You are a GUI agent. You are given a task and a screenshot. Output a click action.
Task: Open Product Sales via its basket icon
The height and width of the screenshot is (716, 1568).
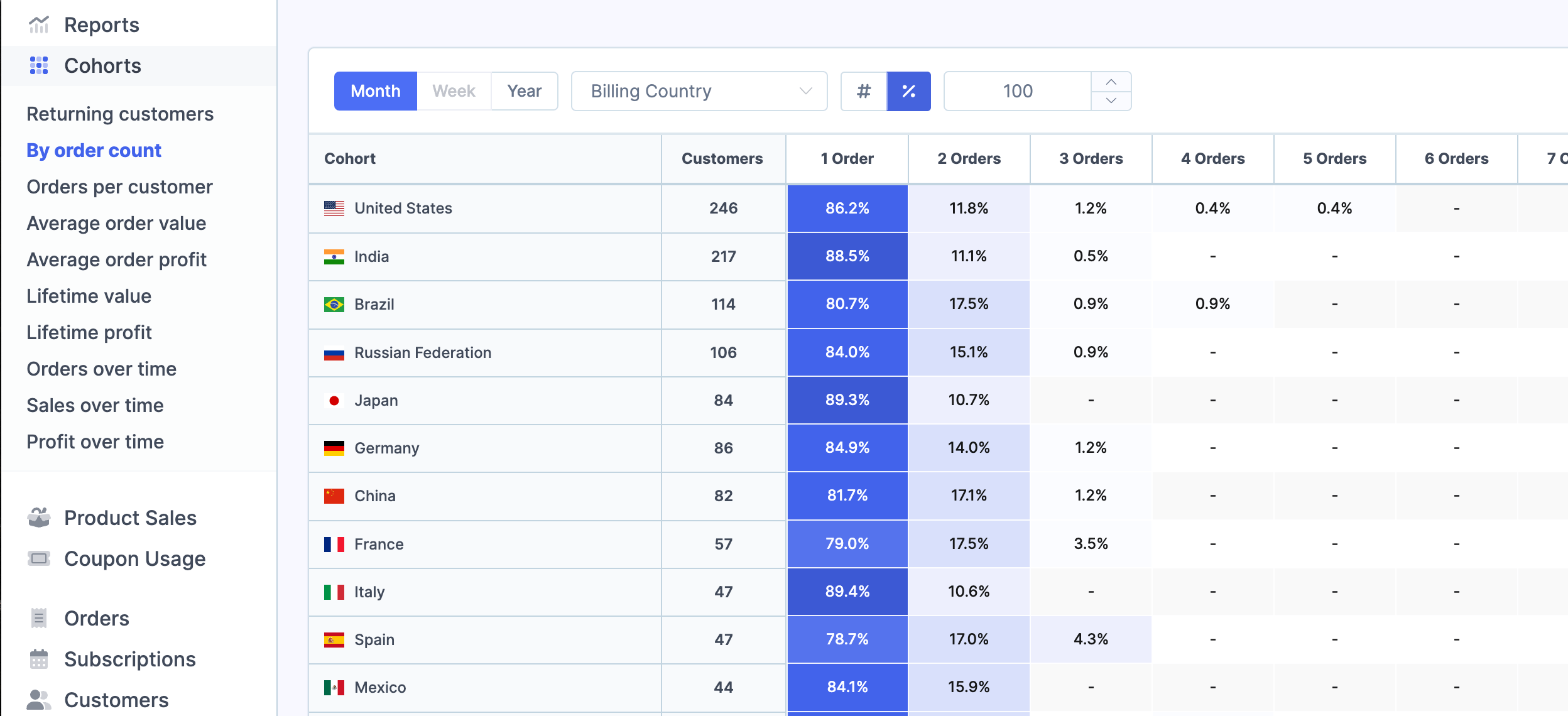(39, 518)
